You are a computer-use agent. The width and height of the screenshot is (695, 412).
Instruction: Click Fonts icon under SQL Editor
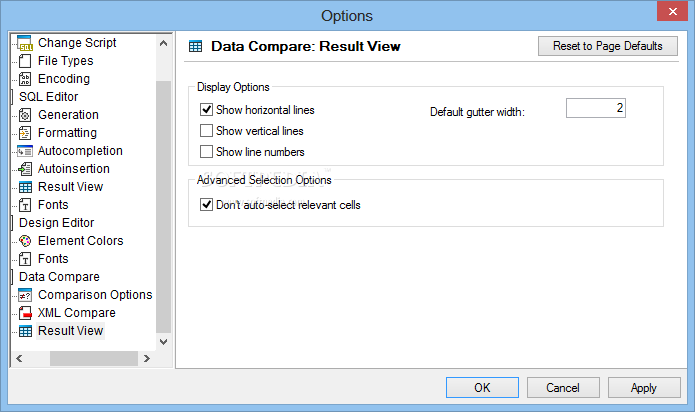25,205
